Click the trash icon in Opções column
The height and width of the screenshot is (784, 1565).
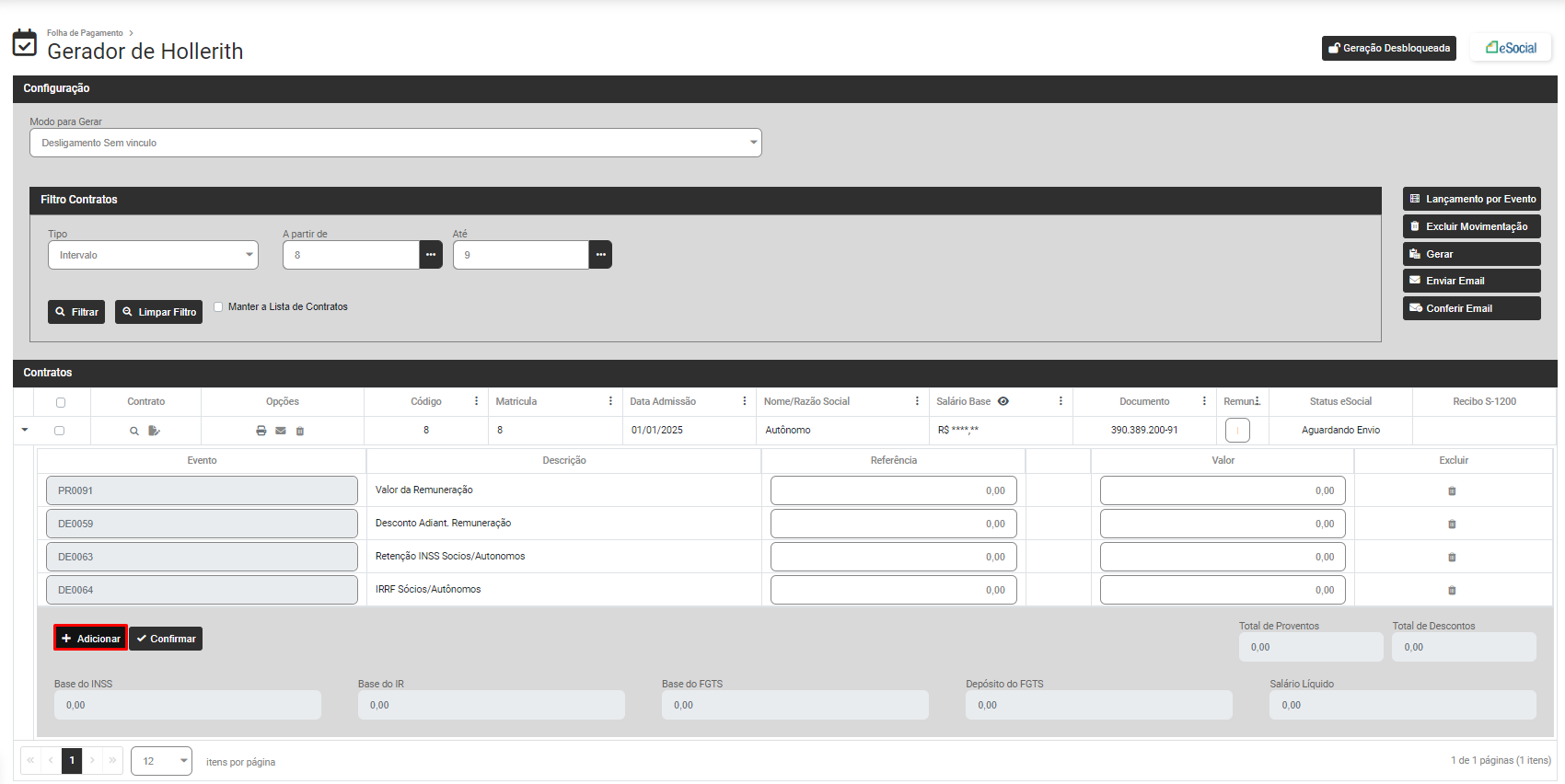click(x=300, y=431)
